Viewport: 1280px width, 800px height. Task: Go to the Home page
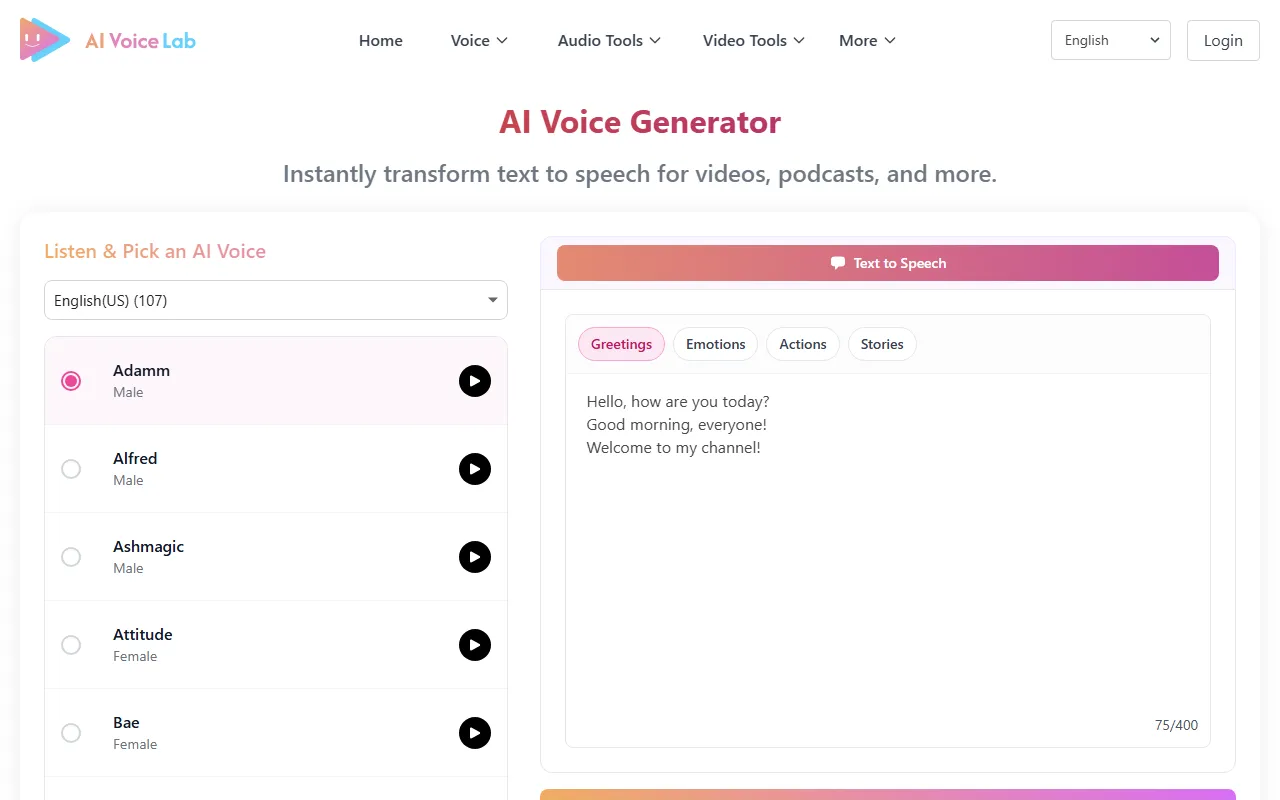coord(381,41)
